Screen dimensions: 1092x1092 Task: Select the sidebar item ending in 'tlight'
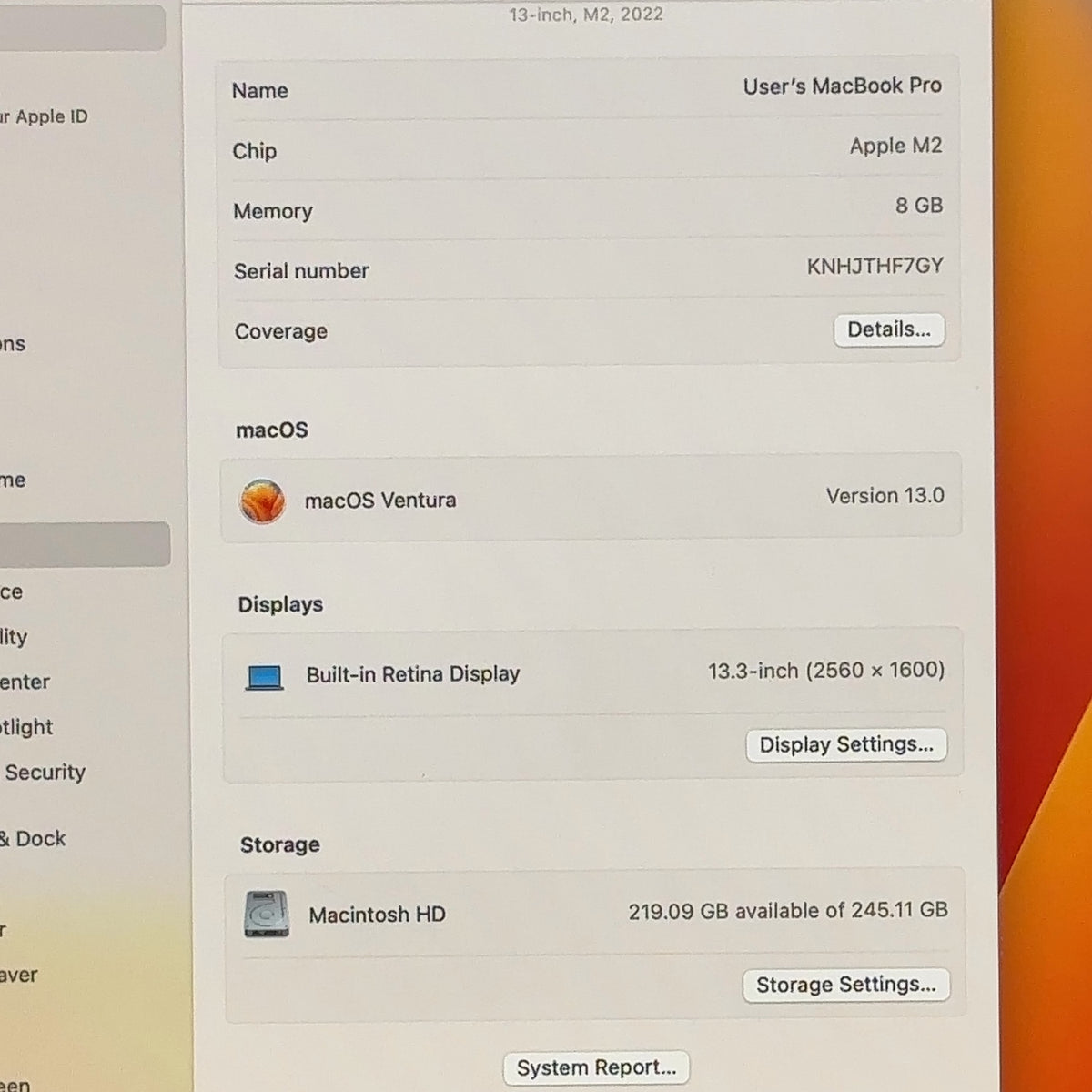coord(27,727)
